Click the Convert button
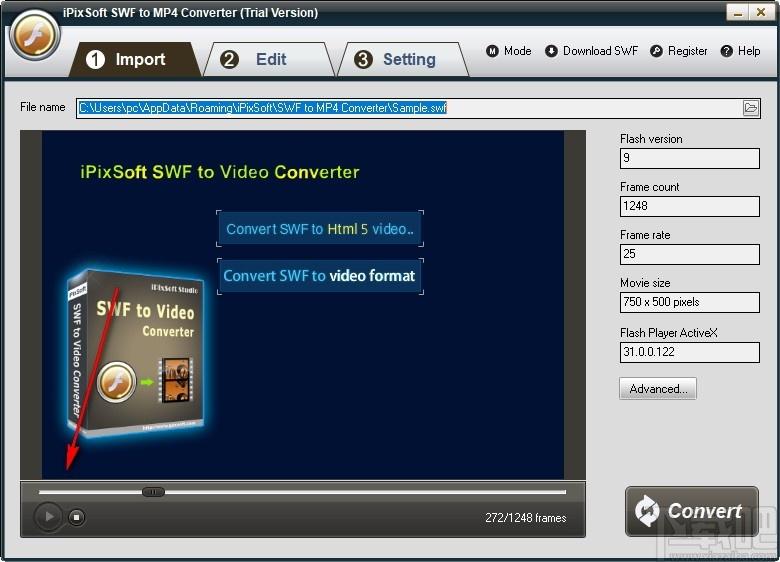The width and height of the screenshot is (780, 562). point(691,511)
